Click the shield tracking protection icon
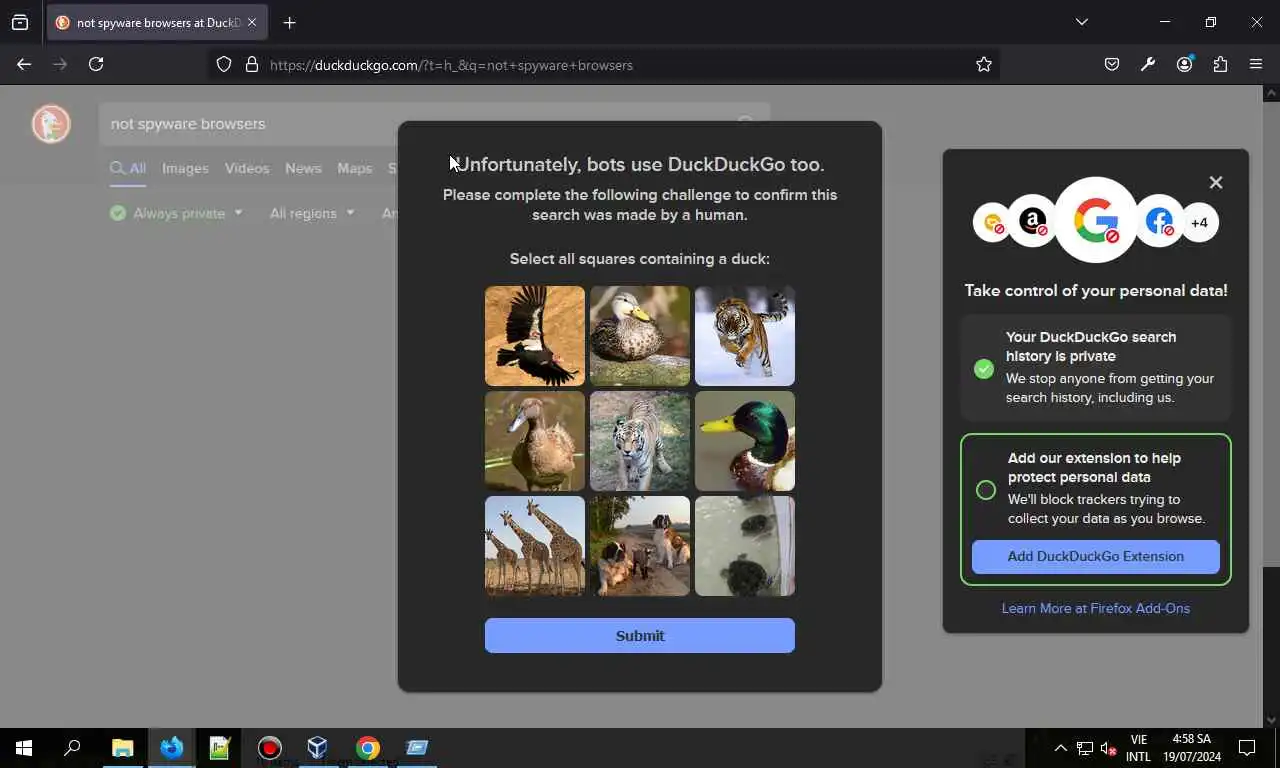 (224, 64)
